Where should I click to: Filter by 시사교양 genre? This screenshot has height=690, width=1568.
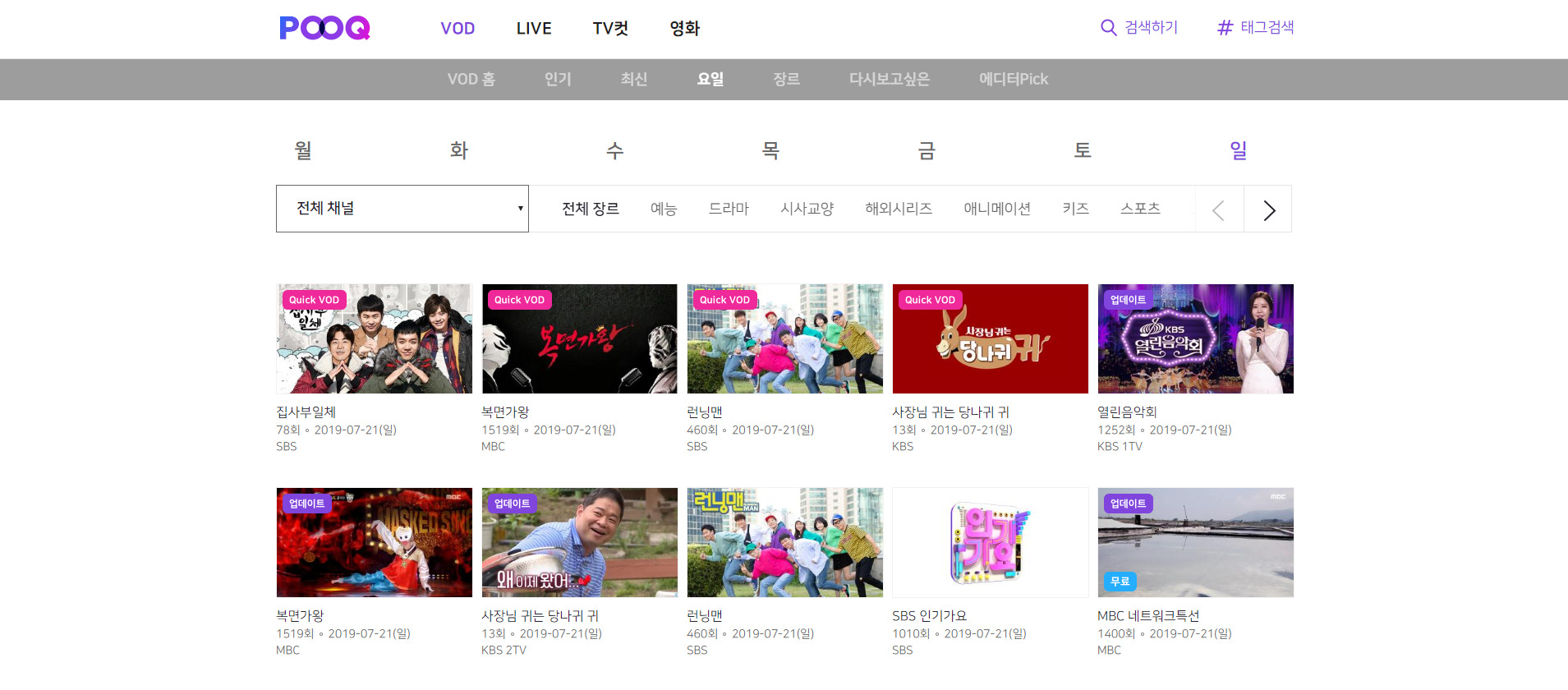(x=807, y=209)
